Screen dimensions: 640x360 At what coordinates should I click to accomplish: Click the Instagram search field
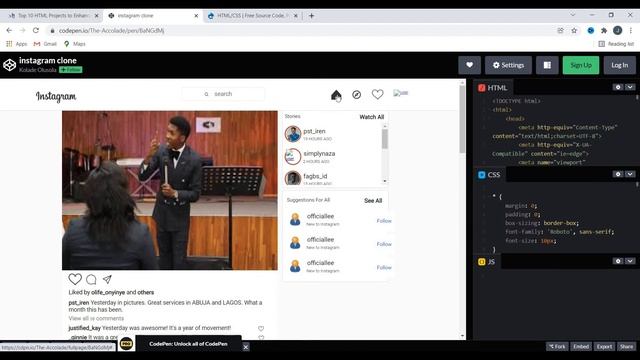tap(223, 94)
